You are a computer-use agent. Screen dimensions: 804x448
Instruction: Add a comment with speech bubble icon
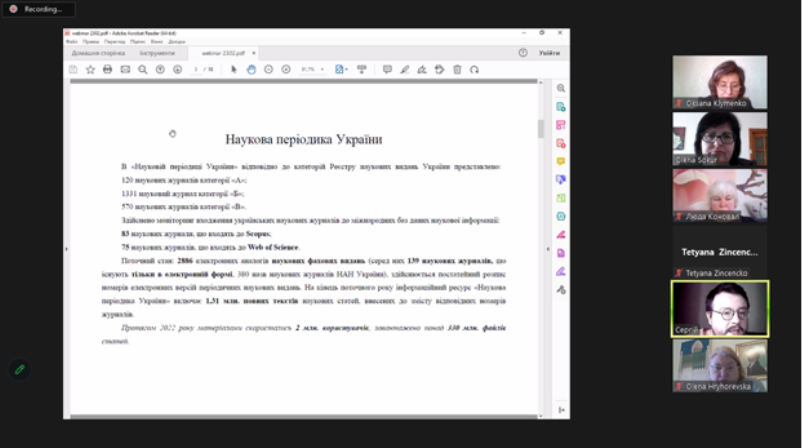[x=387, y=69]
